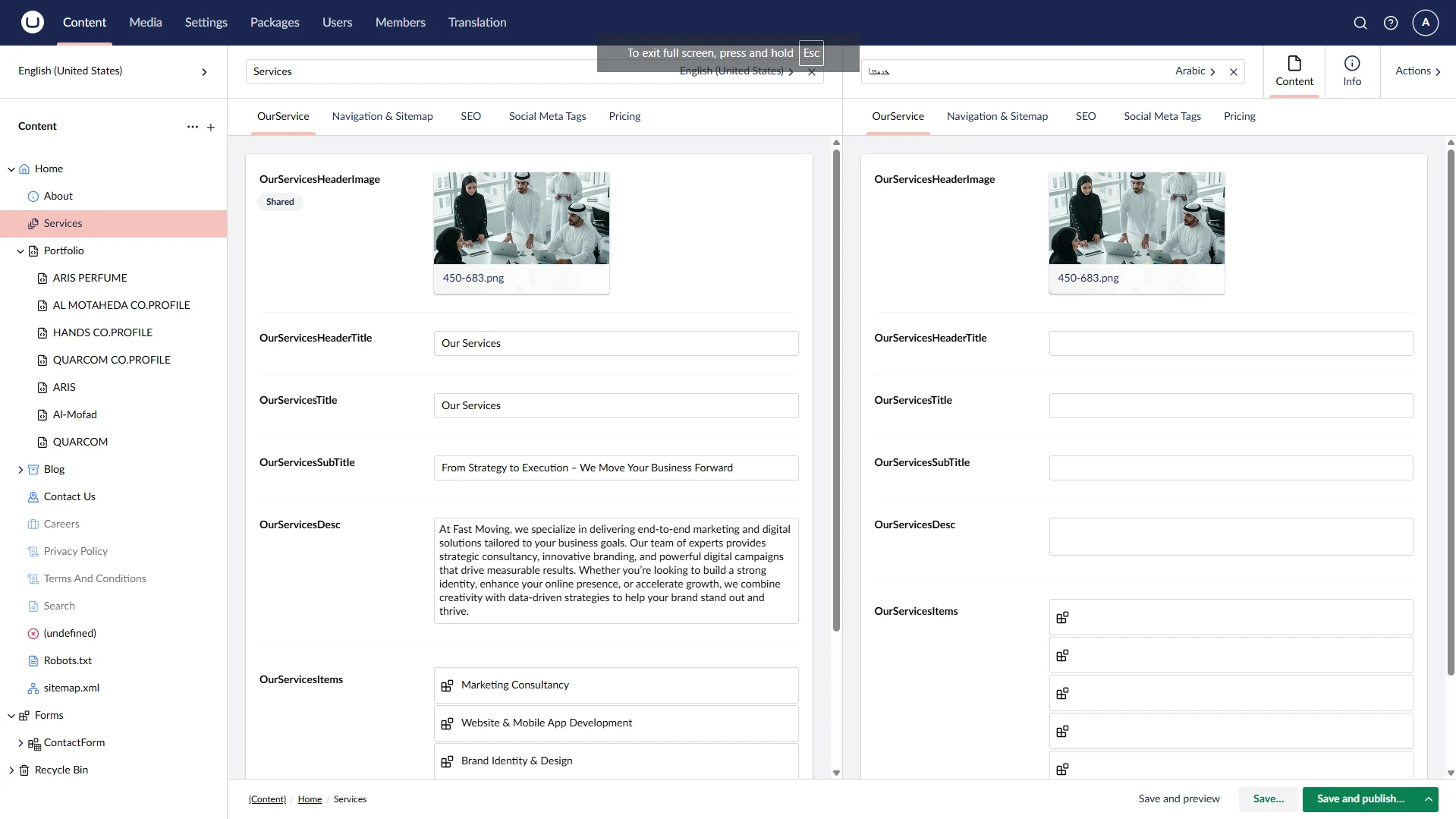
Task: Follow the (Content) breadcrumb link
Action: (267, 800)
